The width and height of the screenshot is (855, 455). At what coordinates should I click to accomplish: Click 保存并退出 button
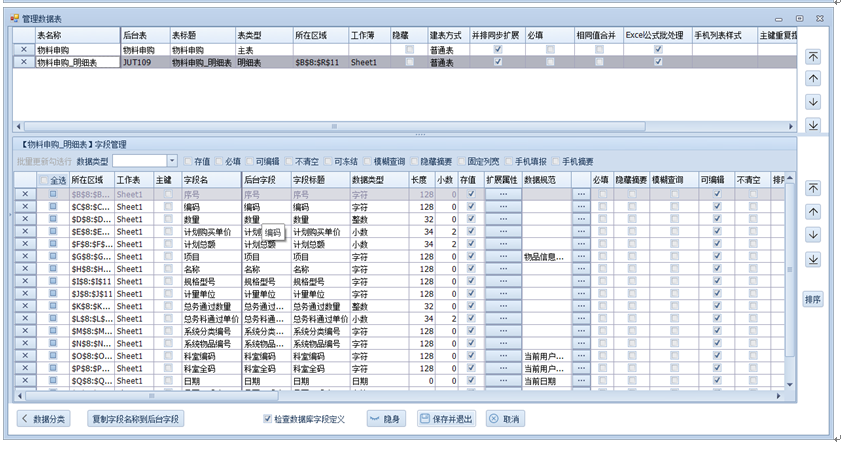[446, 419]
